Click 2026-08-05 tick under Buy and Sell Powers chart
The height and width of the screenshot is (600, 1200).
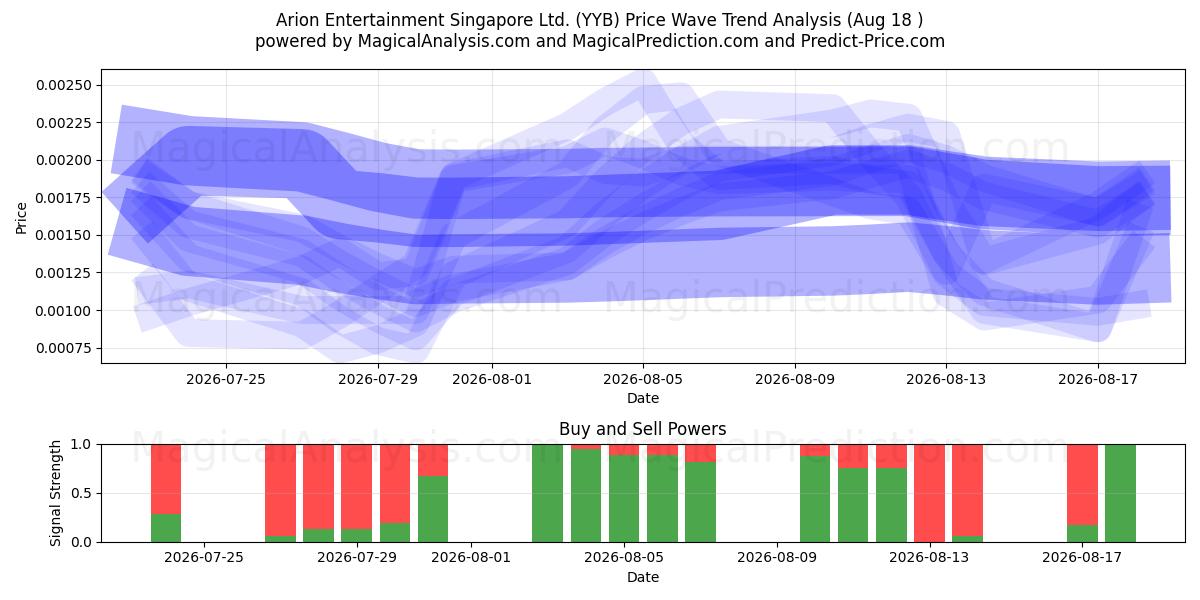coord(624,558)
